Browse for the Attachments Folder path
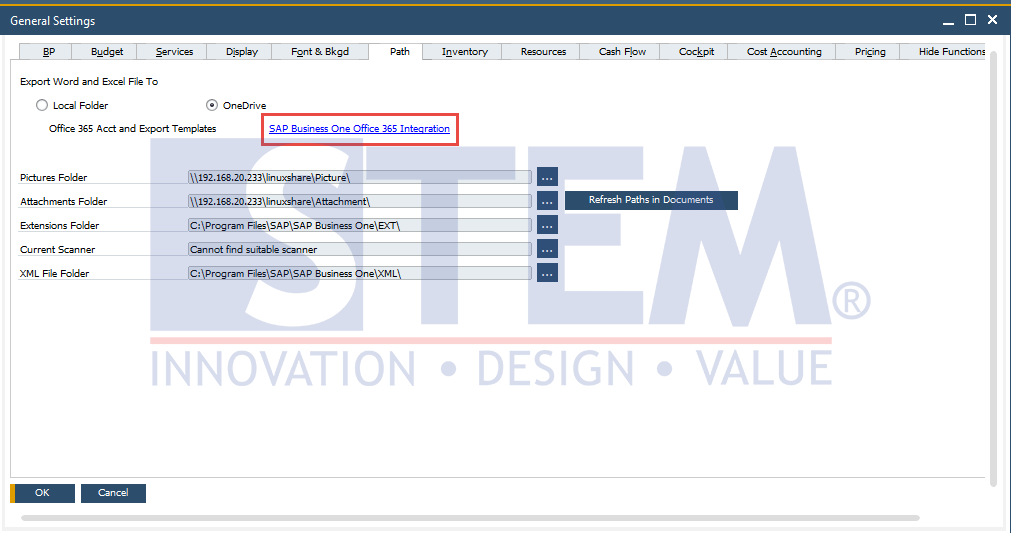 (x=547, y=201)
